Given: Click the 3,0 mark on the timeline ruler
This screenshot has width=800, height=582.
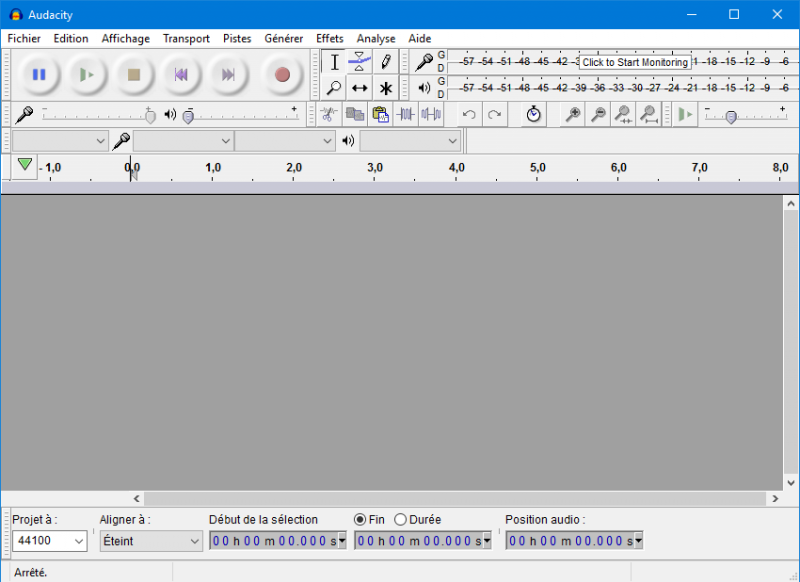Looking at the screenshot, I should (x=375, y=168).
